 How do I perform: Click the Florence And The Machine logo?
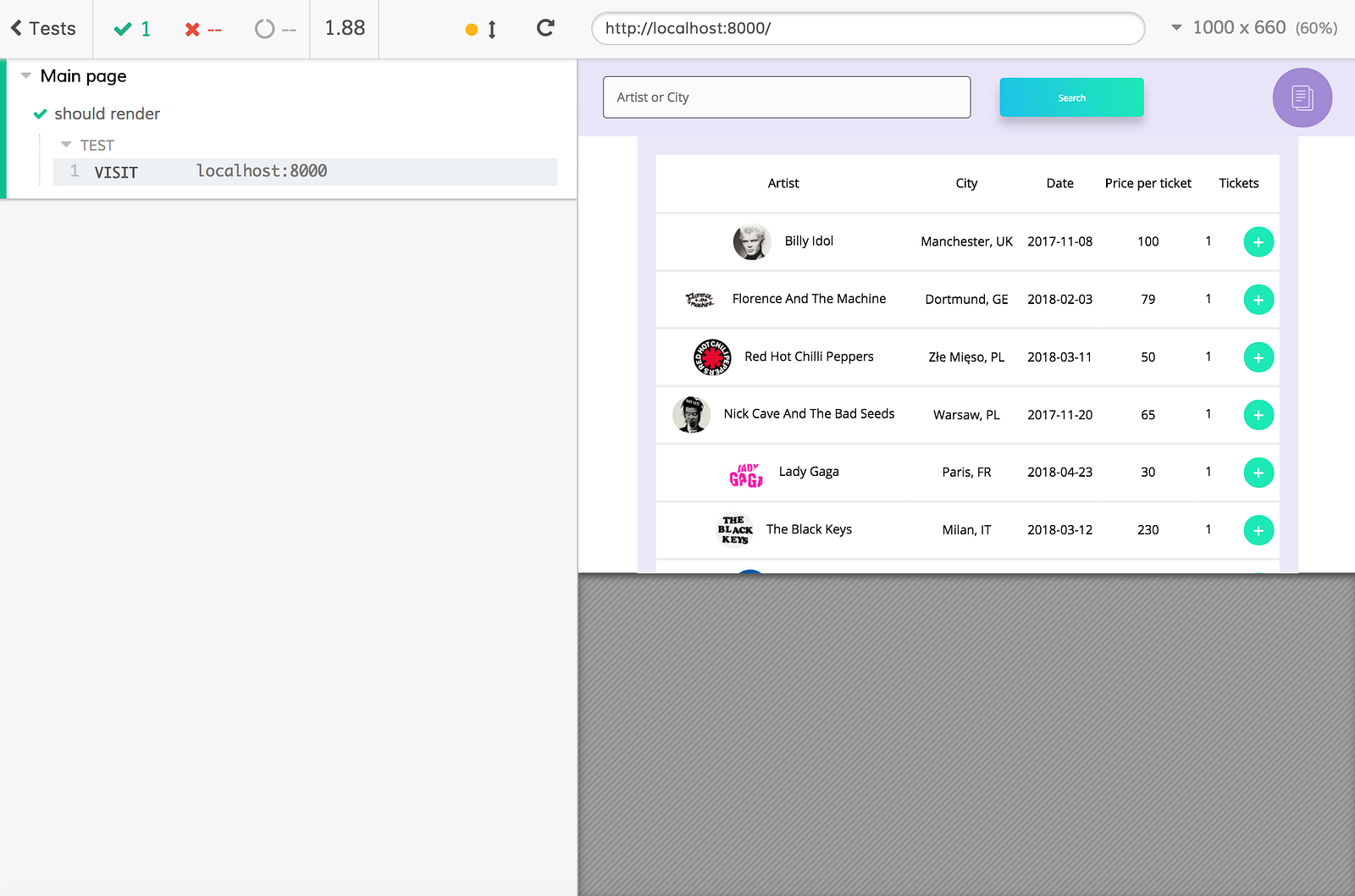pyautogui.click(x=700, y=300)
